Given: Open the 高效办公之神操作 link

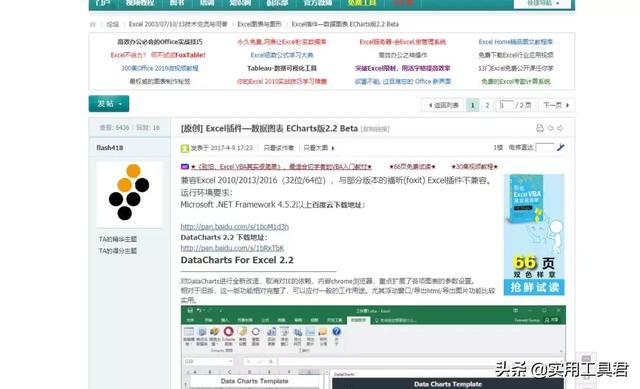Looking at the screenshot, I should [403, 55].
